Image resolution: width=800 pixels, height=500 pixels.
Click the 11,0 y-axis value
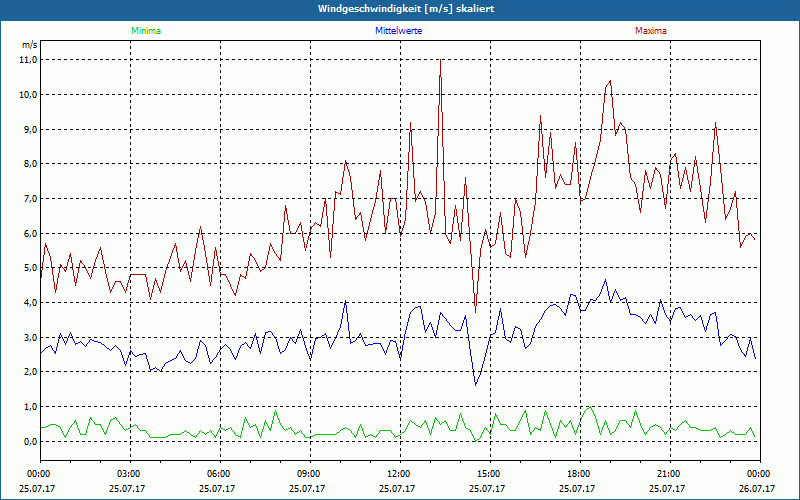pyautogui.click(x=29, y=60)
